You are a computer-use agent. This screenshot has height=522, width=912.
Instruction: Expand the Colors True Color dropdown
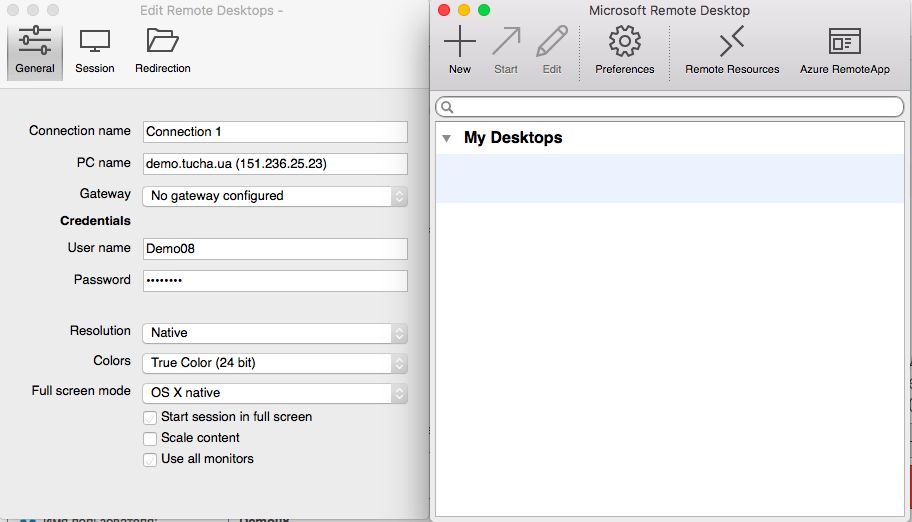275,363
